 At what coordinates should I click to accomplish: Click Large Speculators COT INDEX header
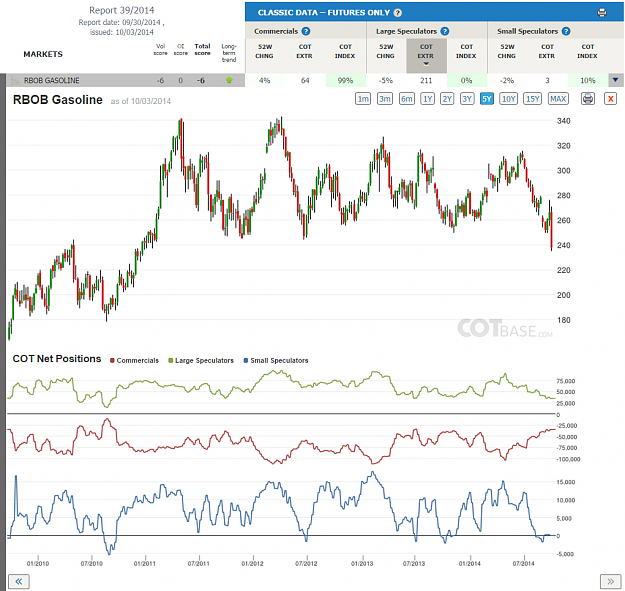coord(466,51)
